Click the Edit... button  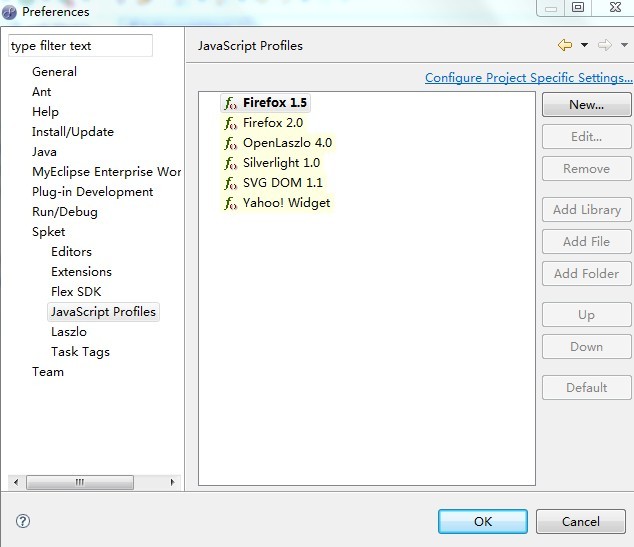(x=586, y=137)
